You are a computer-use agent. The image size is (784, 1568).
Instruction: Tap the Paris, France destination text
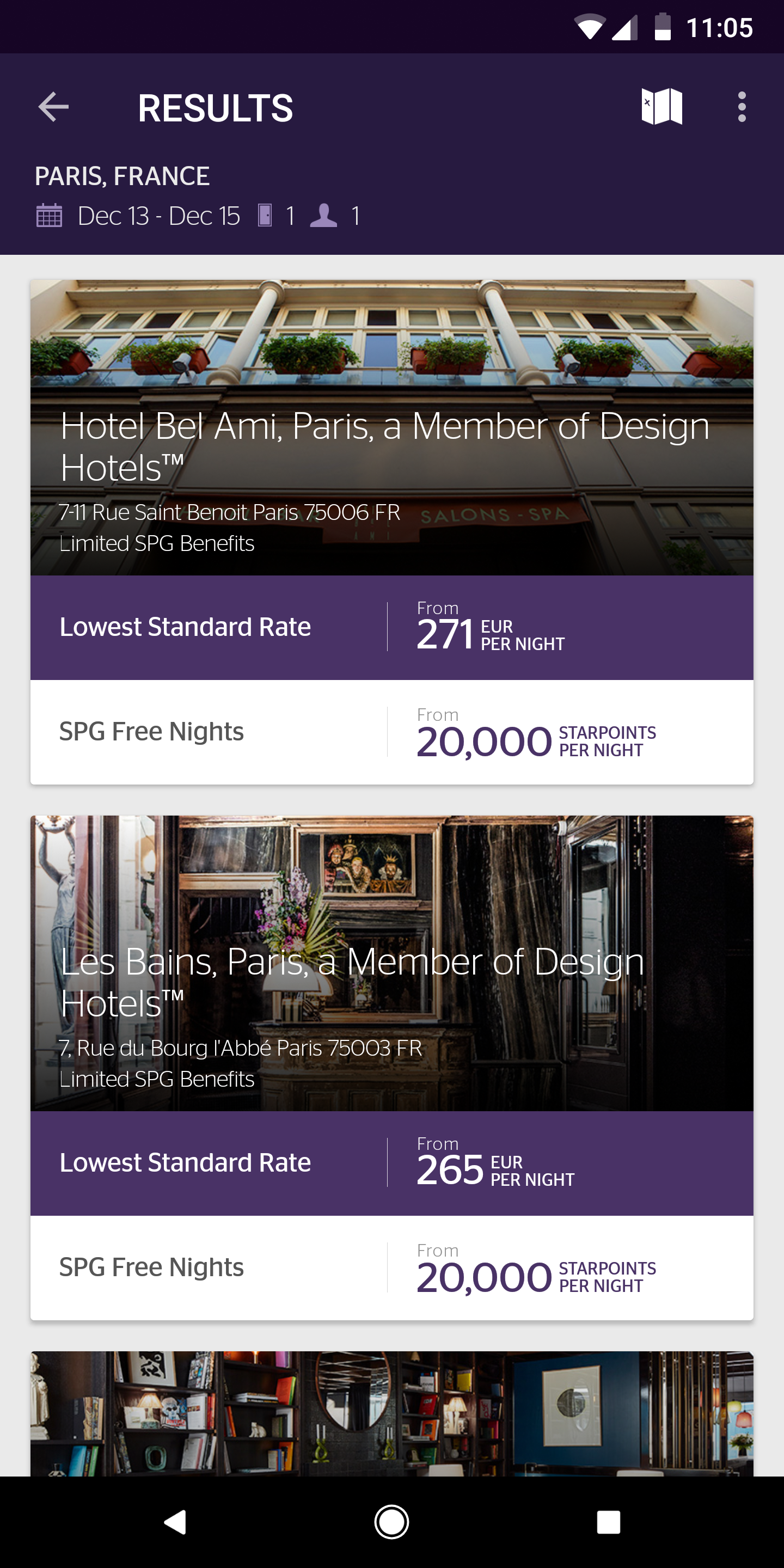tap(122, 176)
